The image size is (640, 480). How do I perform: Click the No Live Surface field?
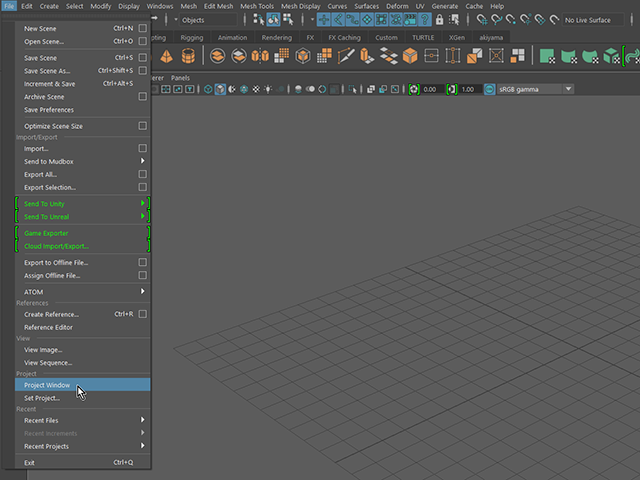[x=593, y=20]
